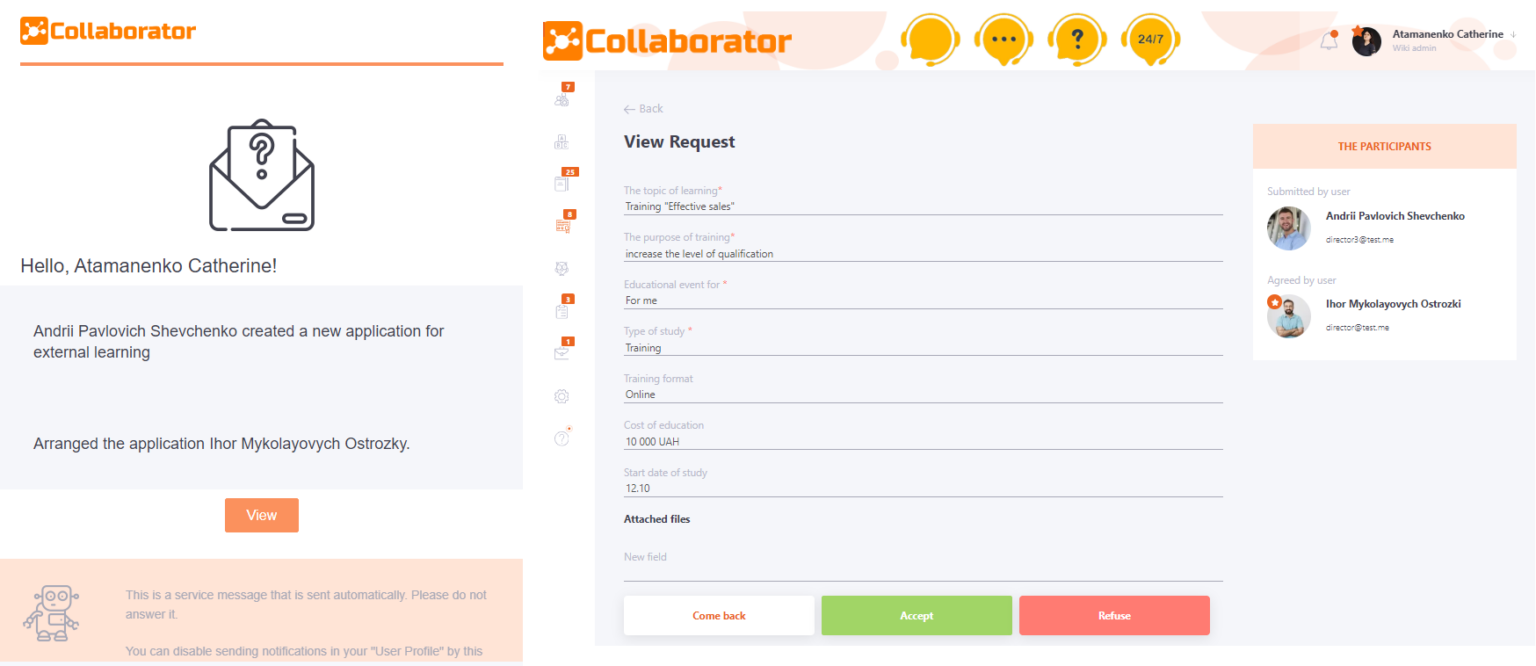The height and width of the screenshot is (666, 1536).
Task: Accept the learning request
Action: point(916,615)
